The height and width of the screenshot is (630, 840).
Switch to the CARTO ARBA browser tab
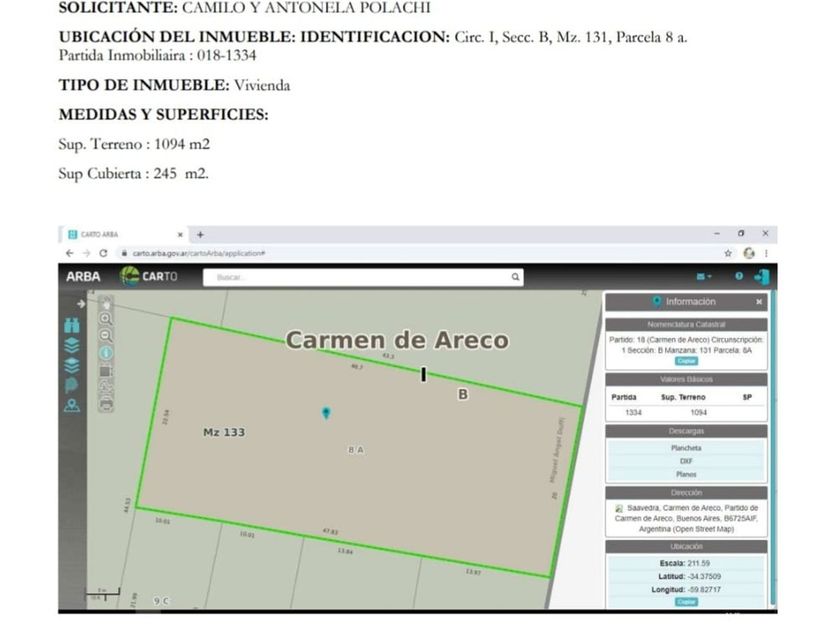123,235
